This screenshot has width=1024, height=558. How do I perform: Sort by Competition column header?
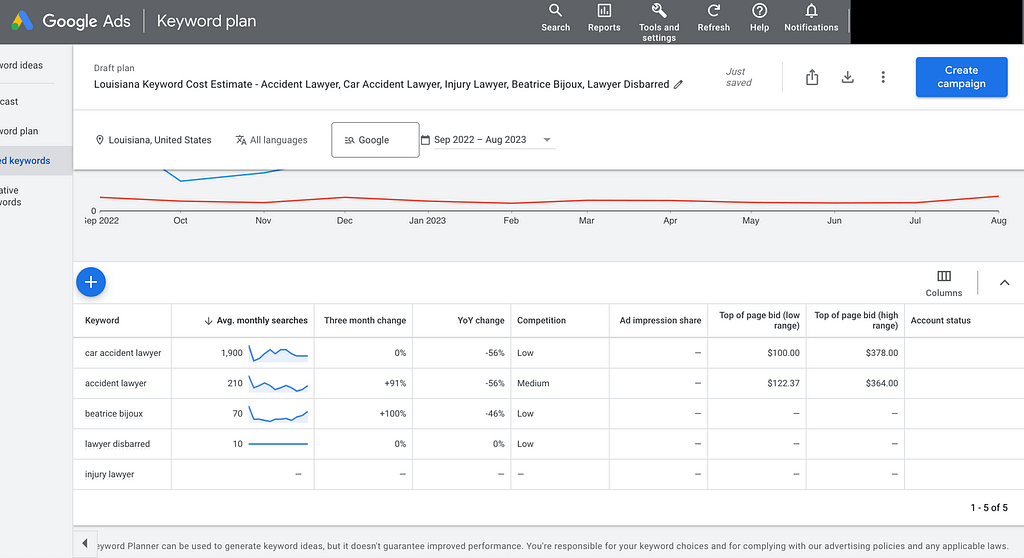(x=541, y=320)
